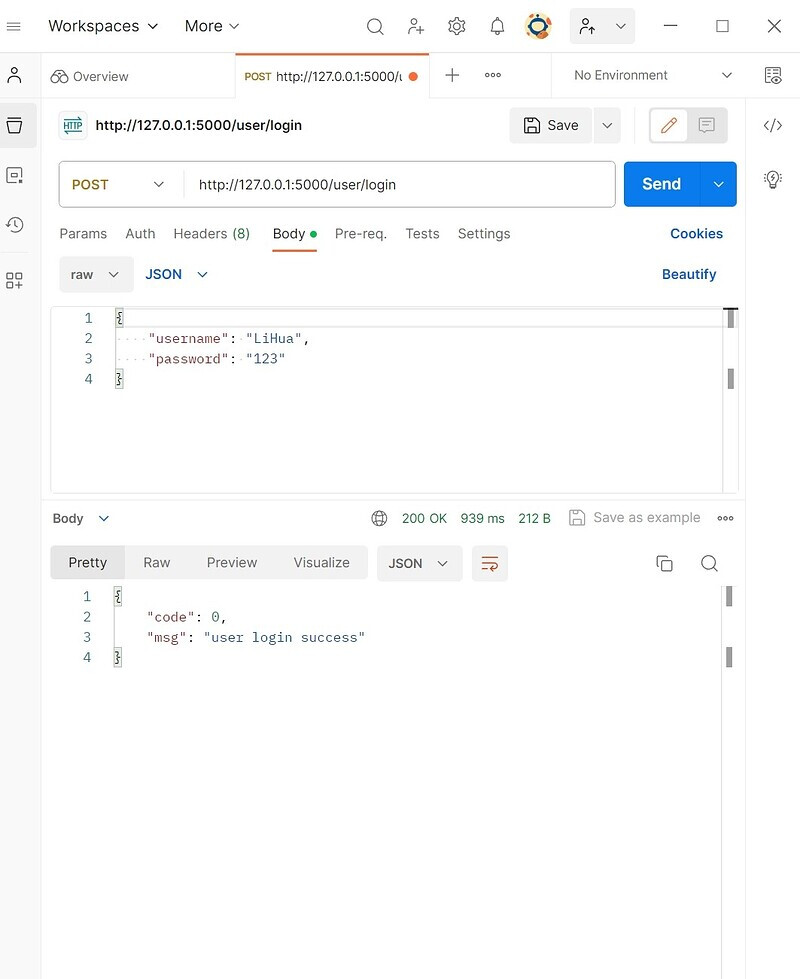Open the Environments sidebar icon
This screenshot has height=979, width=800.
14,175
